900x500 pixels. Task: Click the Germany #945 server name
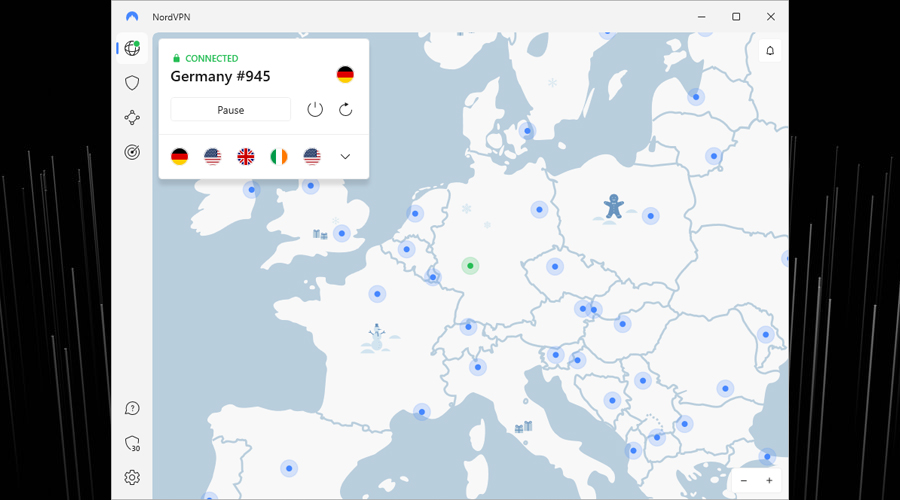point(220,76)
